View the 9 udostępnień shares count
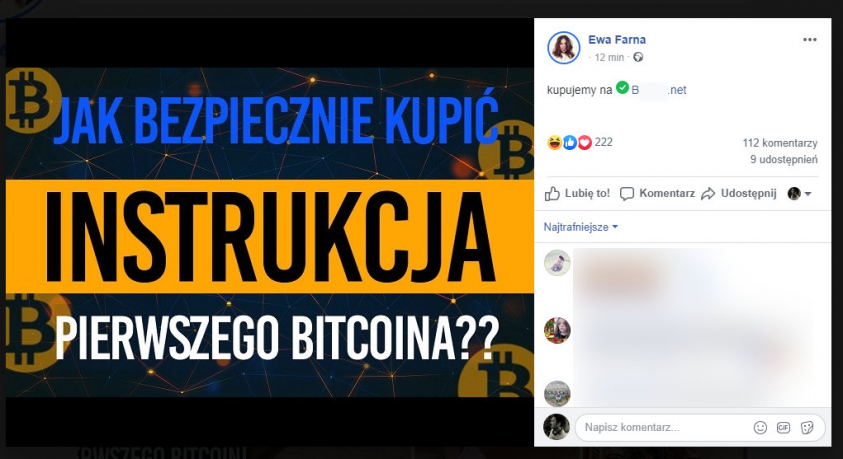This screenshot has width=843, height=459. point(784,160)
